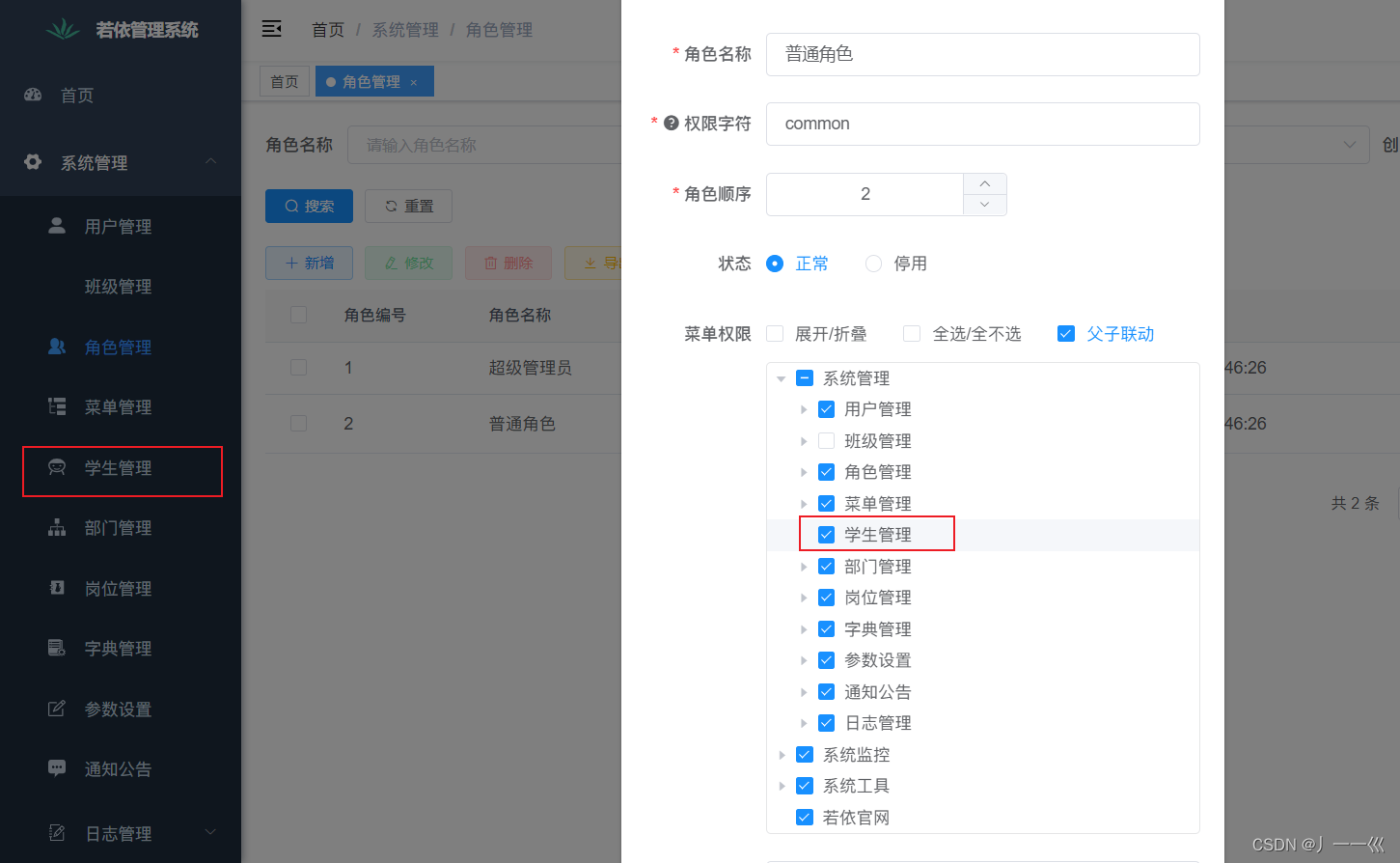Select the 停用 status radio button

coord(873,264)
